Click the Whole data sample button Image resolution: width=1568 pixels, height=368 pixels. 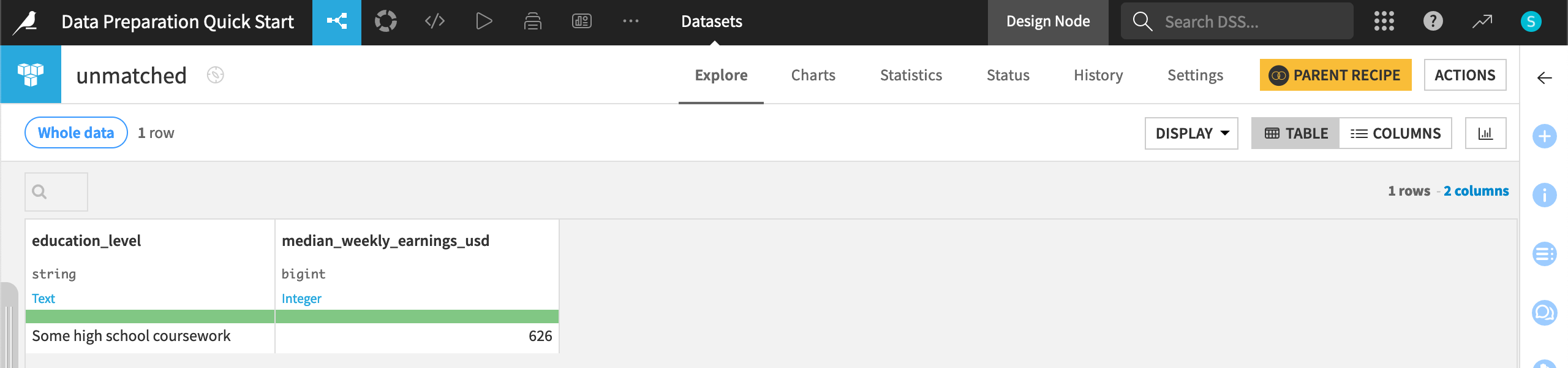coord(76,132)
